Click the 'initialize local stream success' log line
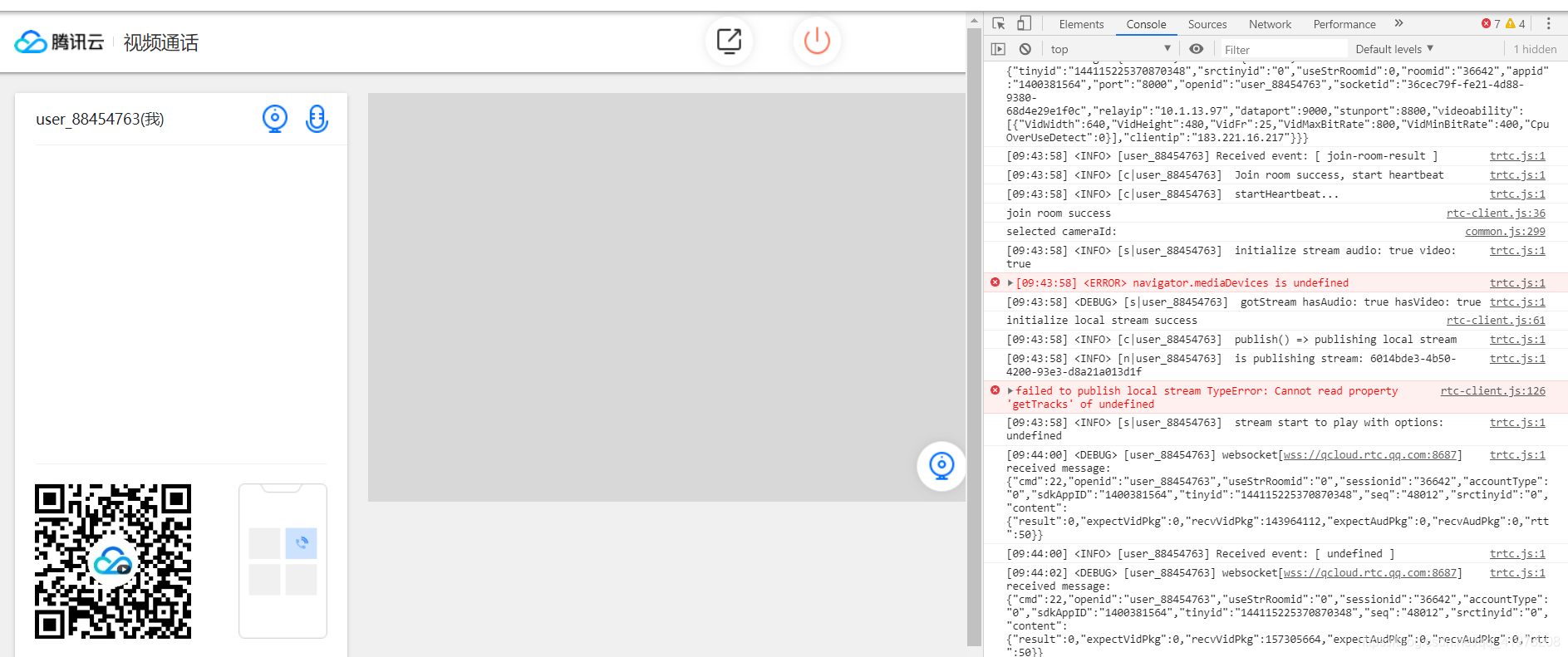 (x=1102, y=321)
